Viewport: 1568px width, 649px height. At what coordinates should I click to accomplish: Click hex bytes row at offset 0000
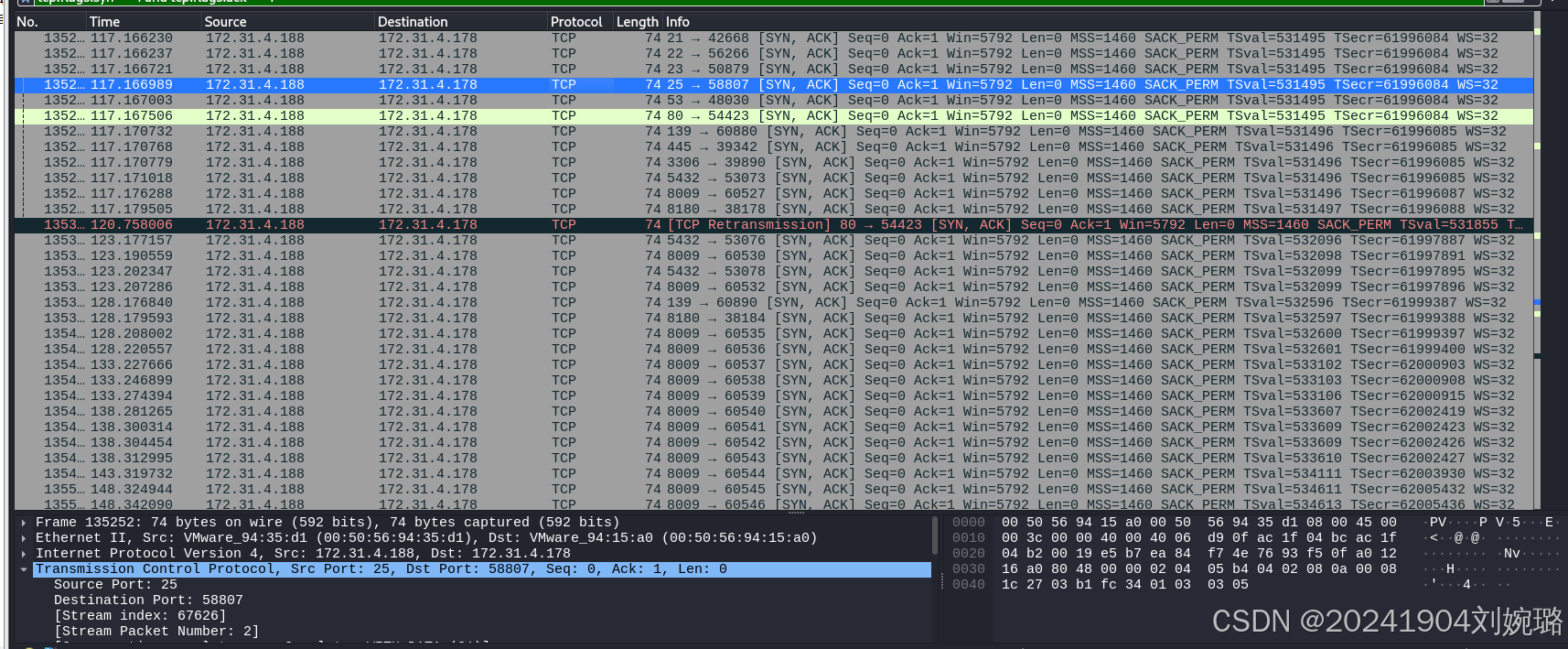tap(1198, 523)
